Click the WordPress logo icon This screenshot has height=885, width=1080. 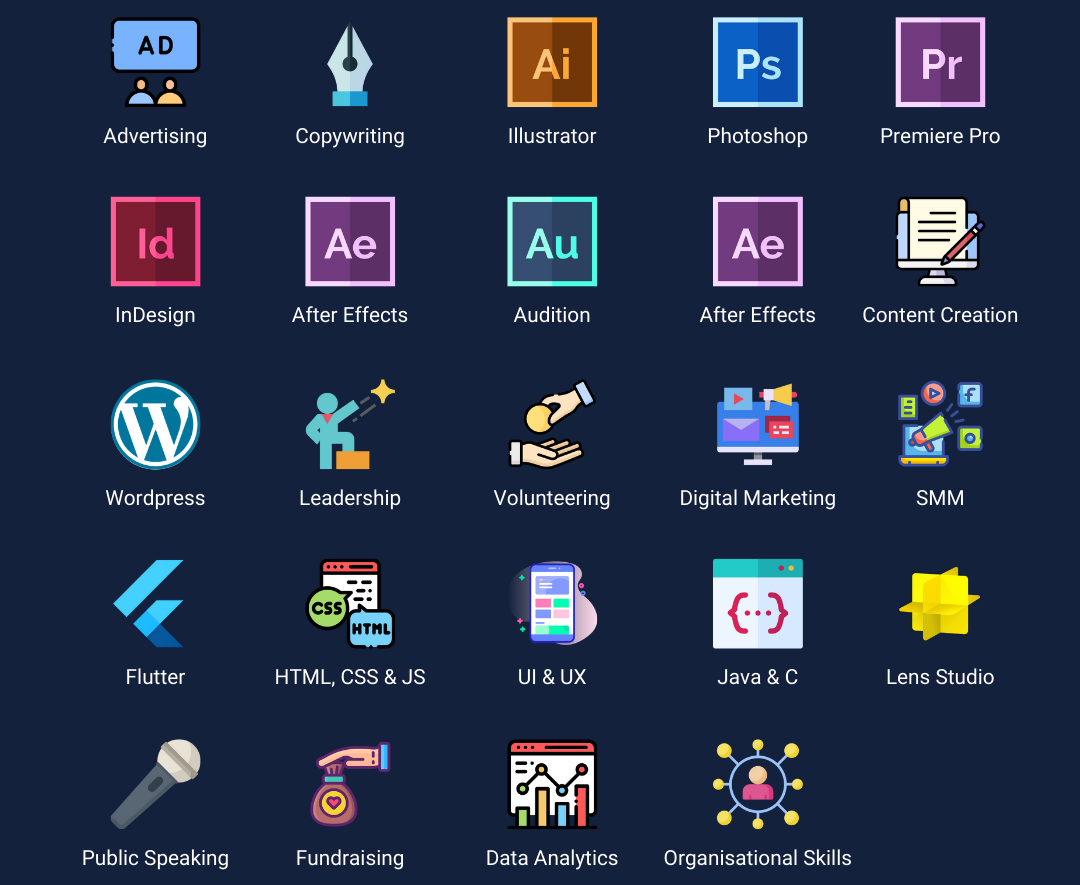[x=155, y=424]
